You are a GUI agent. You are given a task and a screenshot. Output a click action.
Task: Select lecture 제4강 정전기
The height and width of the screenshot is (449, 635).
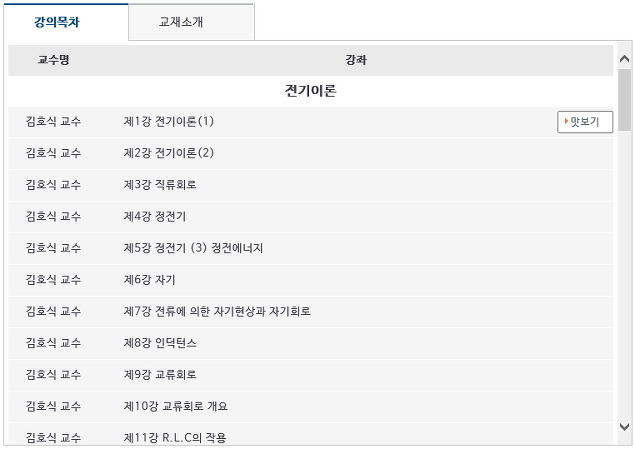click(x=155, y=216)
